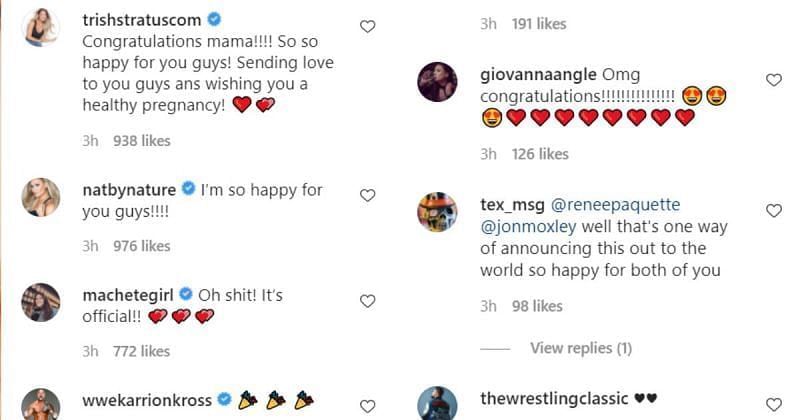Like the trishstratuscom comment with heart icon
Screen dimensions: 800x420
[x=367, y=27]
